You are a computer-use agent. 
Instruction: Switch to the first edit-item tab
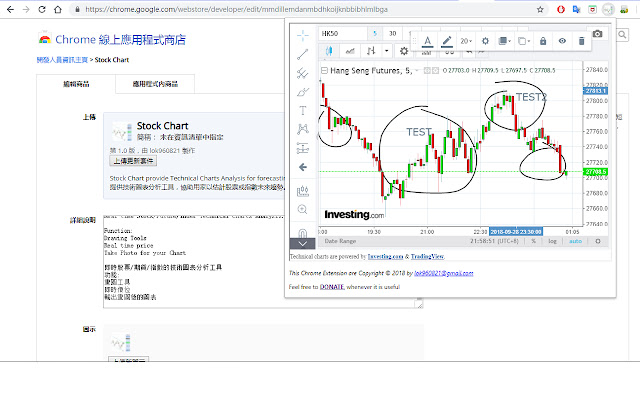76,84
